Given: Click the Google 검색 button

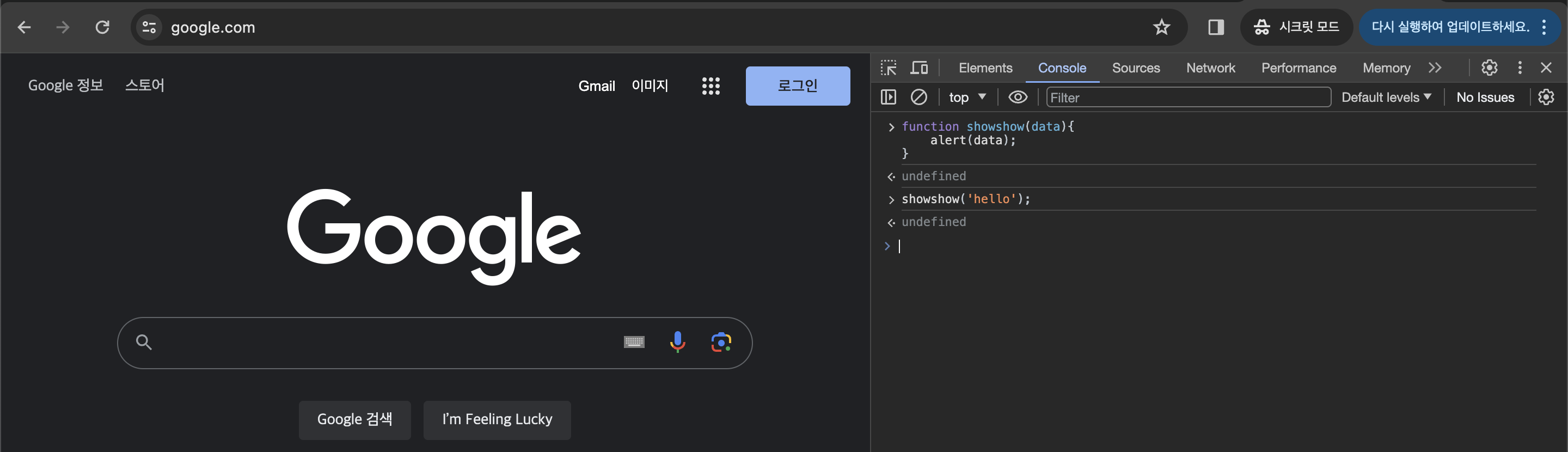Looking at the screenshot, I should (x=354, y=420).
